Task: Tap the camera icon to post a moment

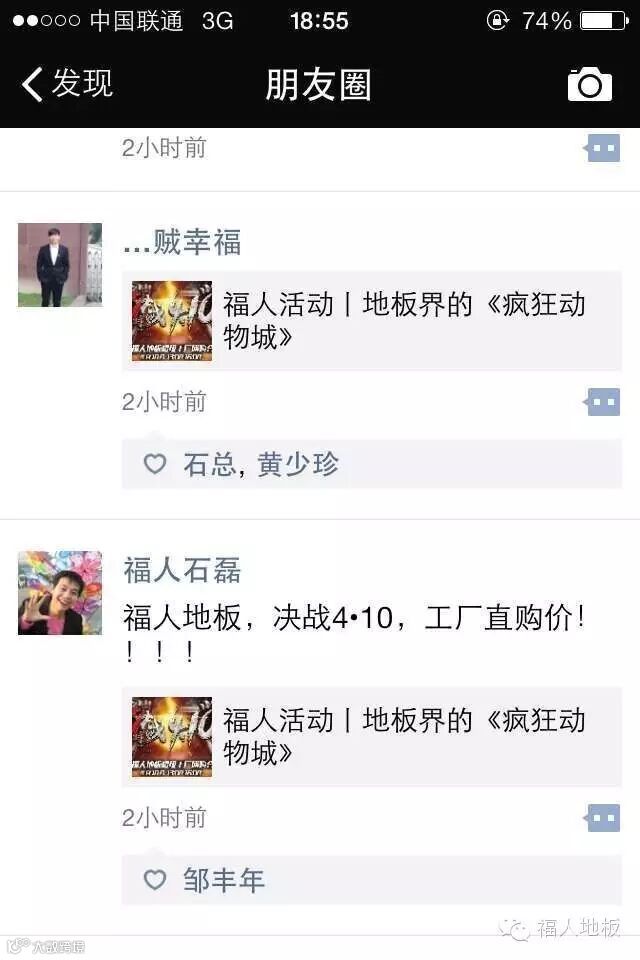Action: pos(590,84)
